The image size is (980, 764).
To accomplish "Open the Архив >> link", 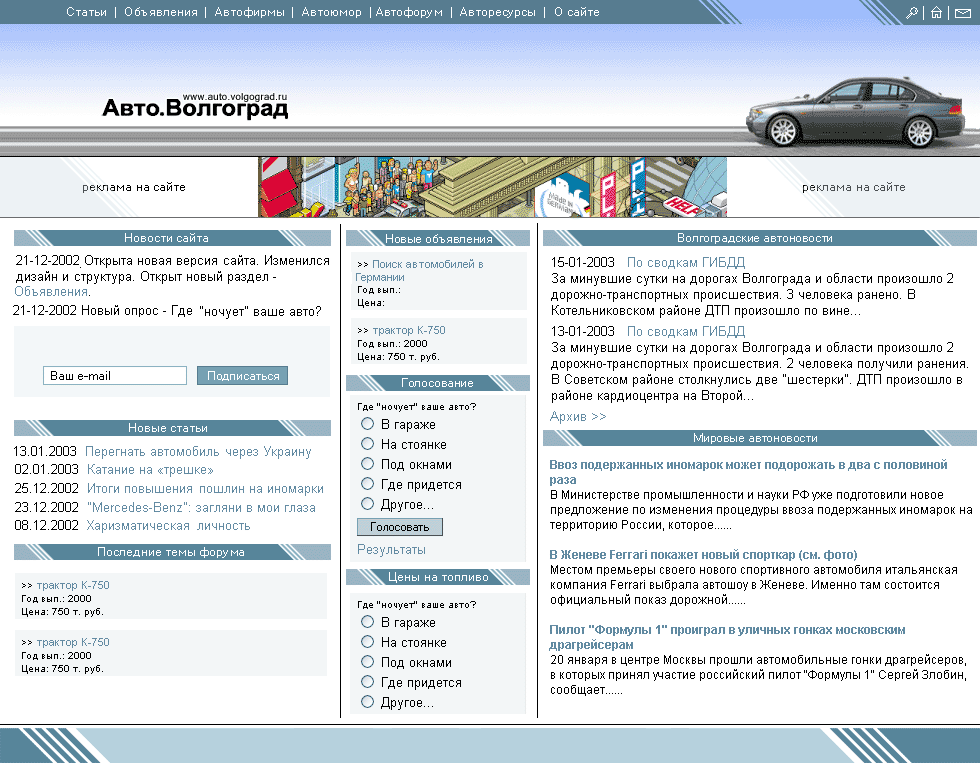I will click(x=578, y=416).
